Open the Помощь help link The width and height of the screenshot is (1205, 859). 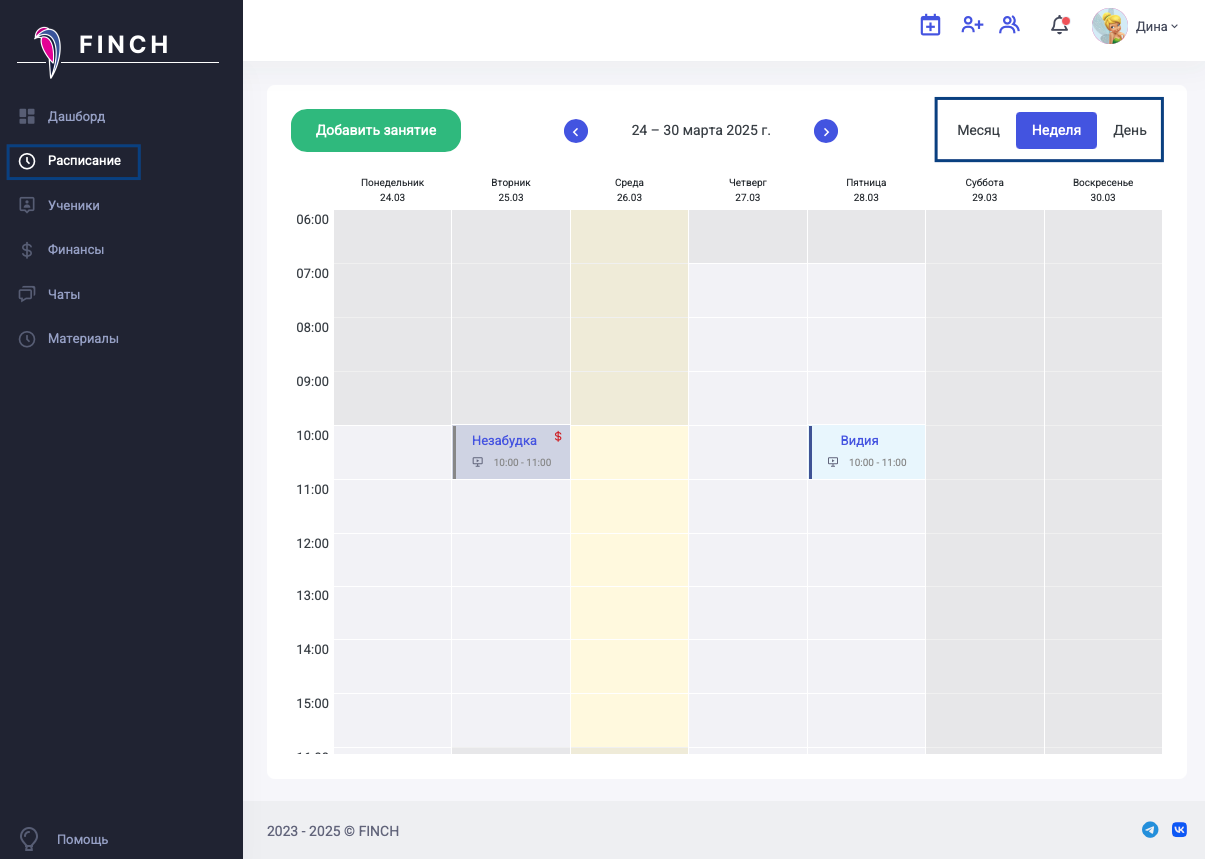pos(82,839)
